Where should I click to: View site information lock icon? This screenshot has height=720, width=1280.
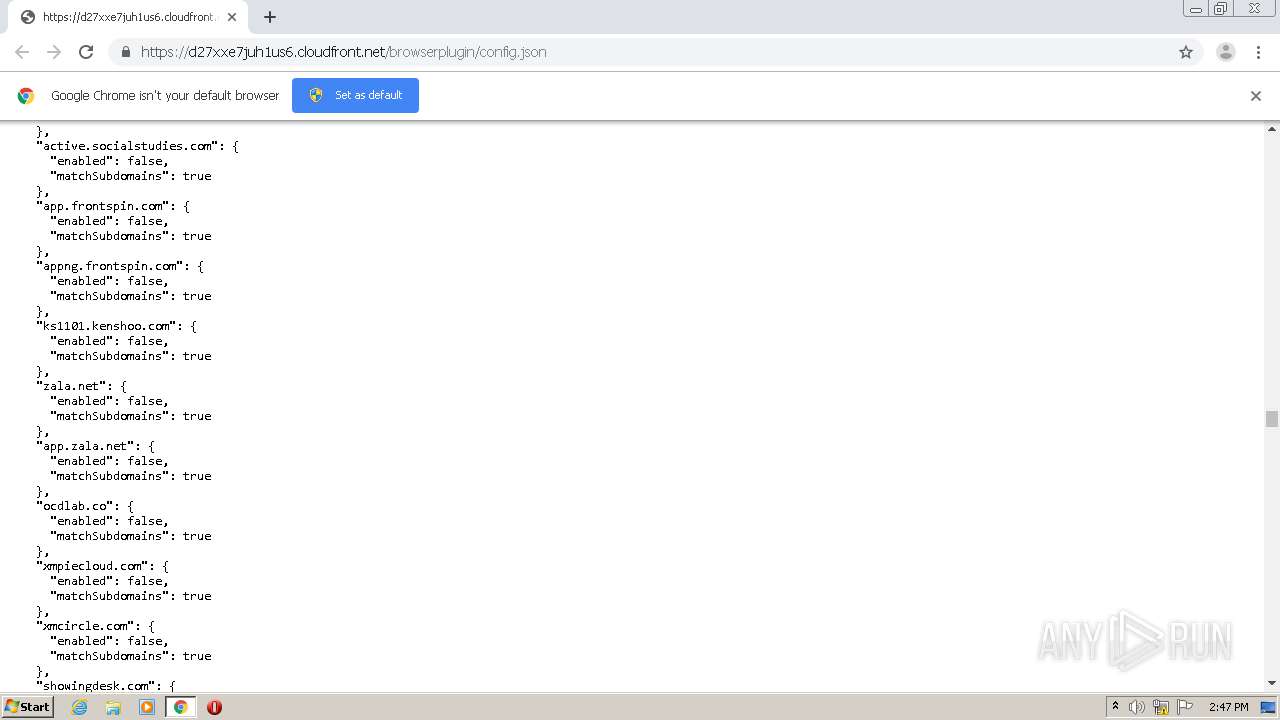click(125, 52)
